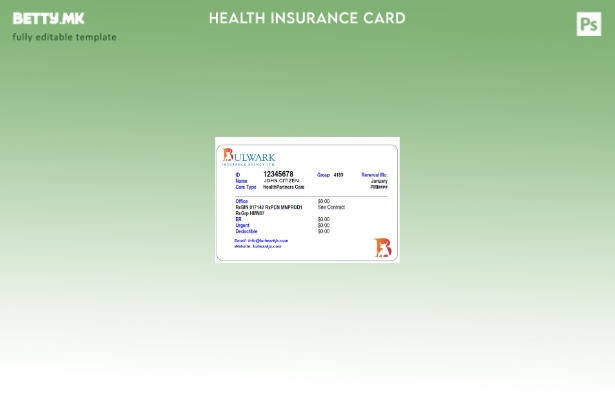Click the orange B emblem at card bottom
615x400 pixels.
click(383, 248)
